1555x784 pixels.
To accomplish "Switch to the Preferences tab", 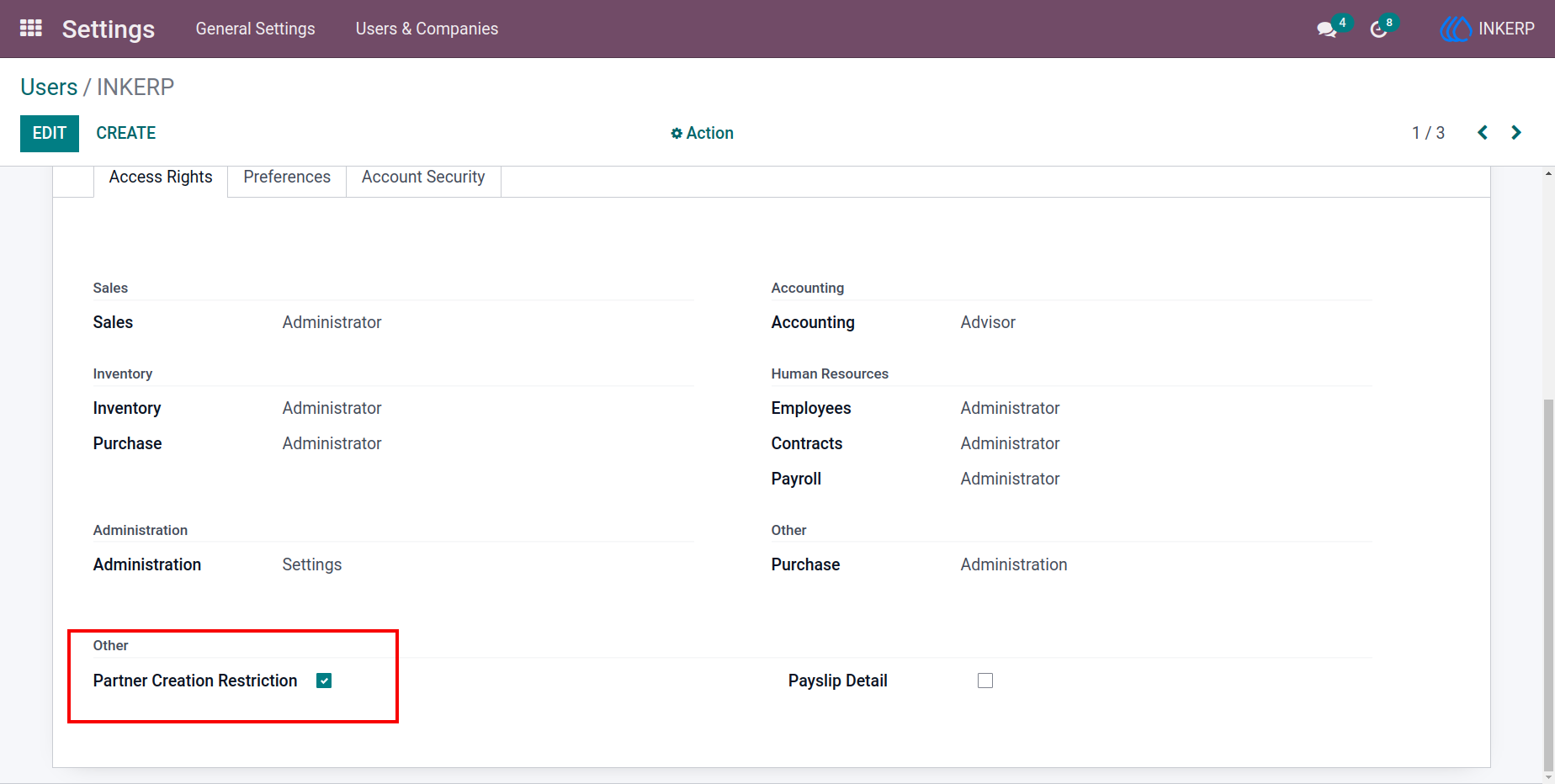I will pos(287,177).
